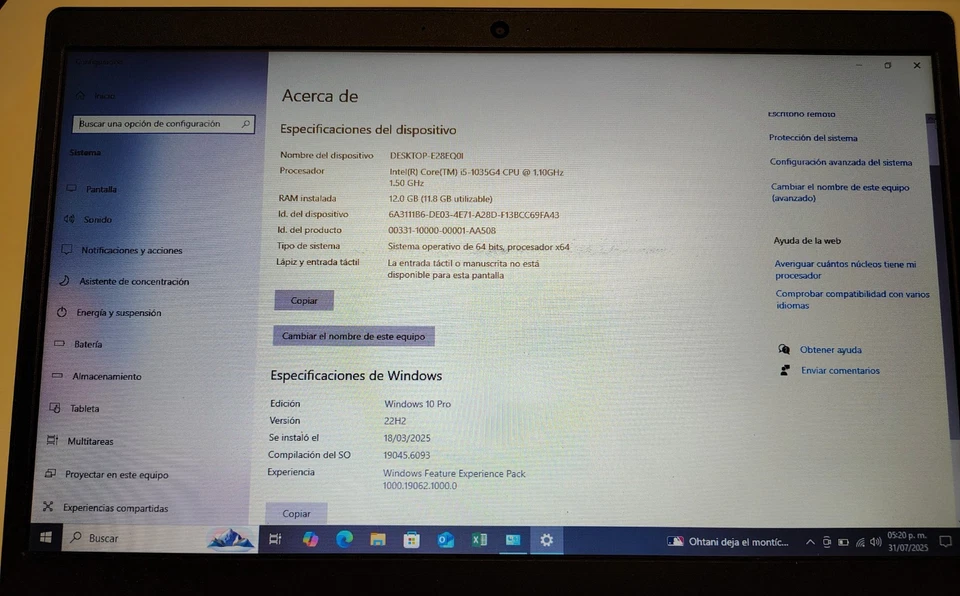The image size is (960, 596).
Task: Click Cambiar el nombre de este equipo button
Action: [353, 336]
